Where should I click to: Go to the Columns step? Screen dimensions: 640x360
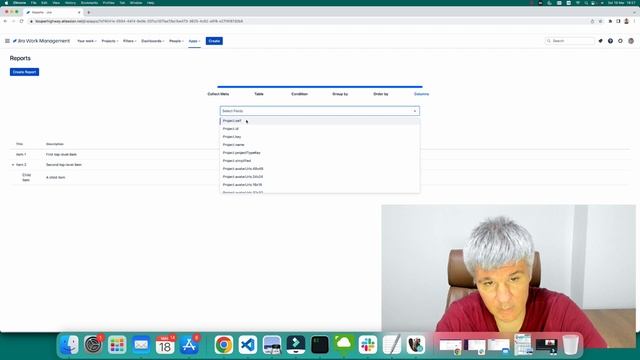pyautogui.click(x=421, y=94)
